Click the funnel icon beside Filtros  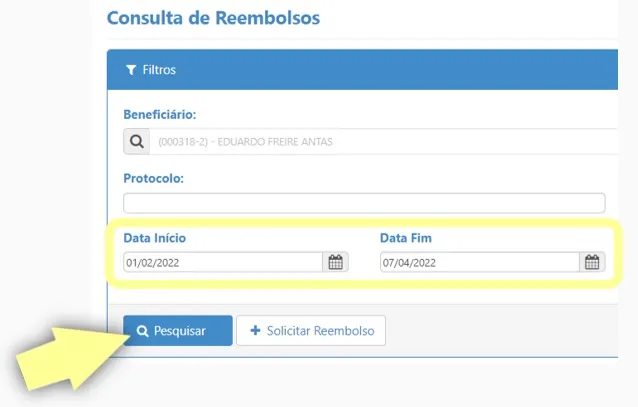pyautogui.click(x=131, y=70)
